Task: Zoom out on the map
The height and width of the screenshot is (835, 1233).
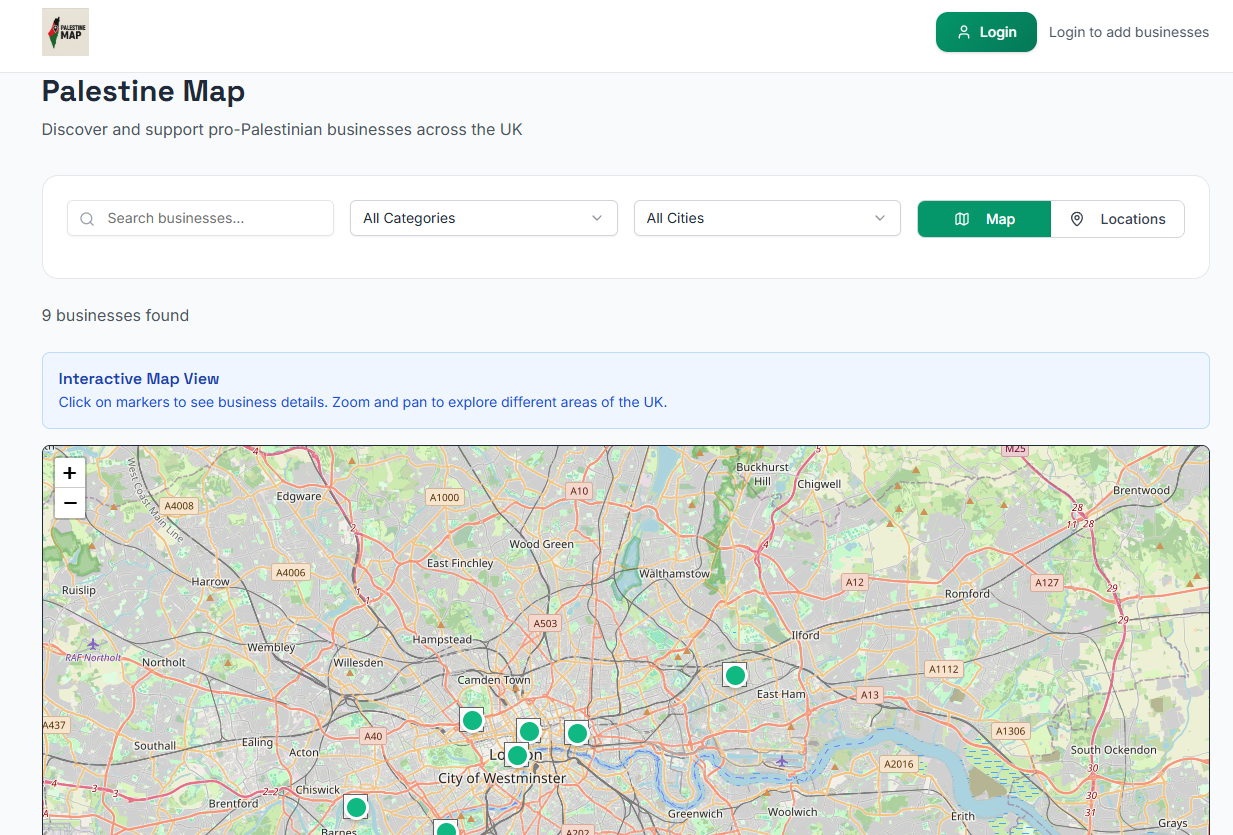Action: point(70,503)
